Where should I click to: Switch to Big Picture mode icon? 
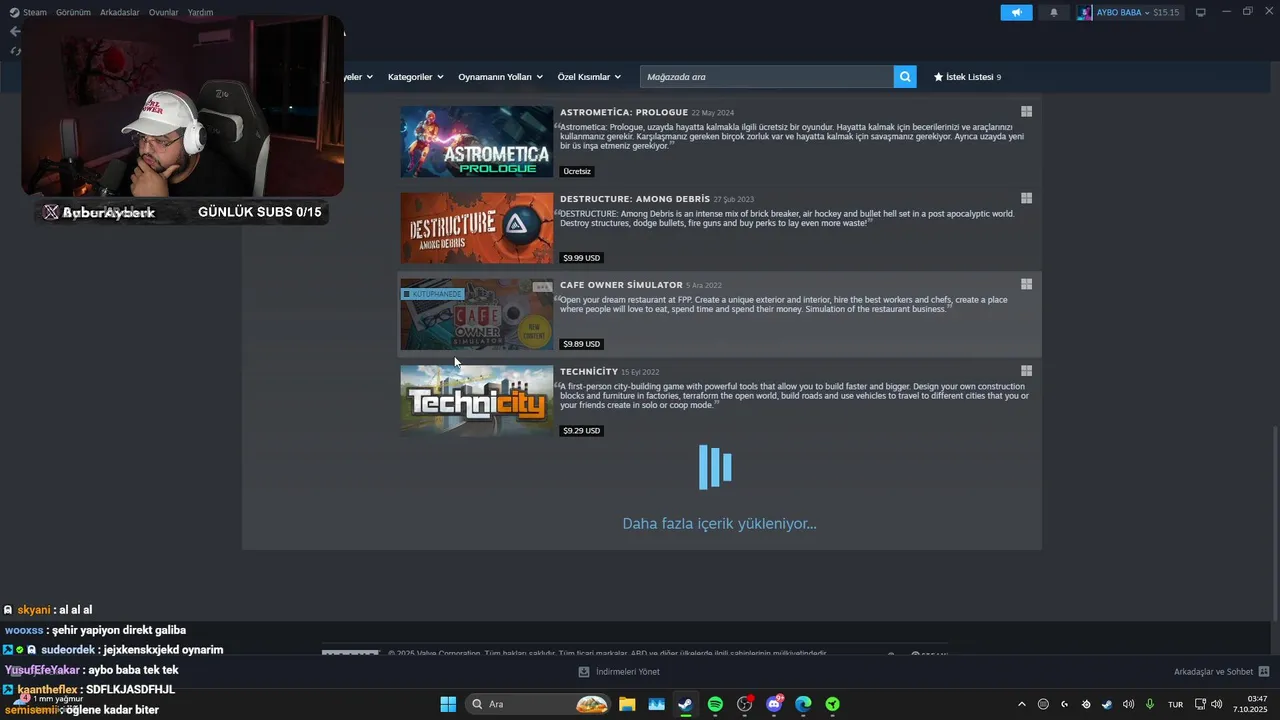[1201, 12]
